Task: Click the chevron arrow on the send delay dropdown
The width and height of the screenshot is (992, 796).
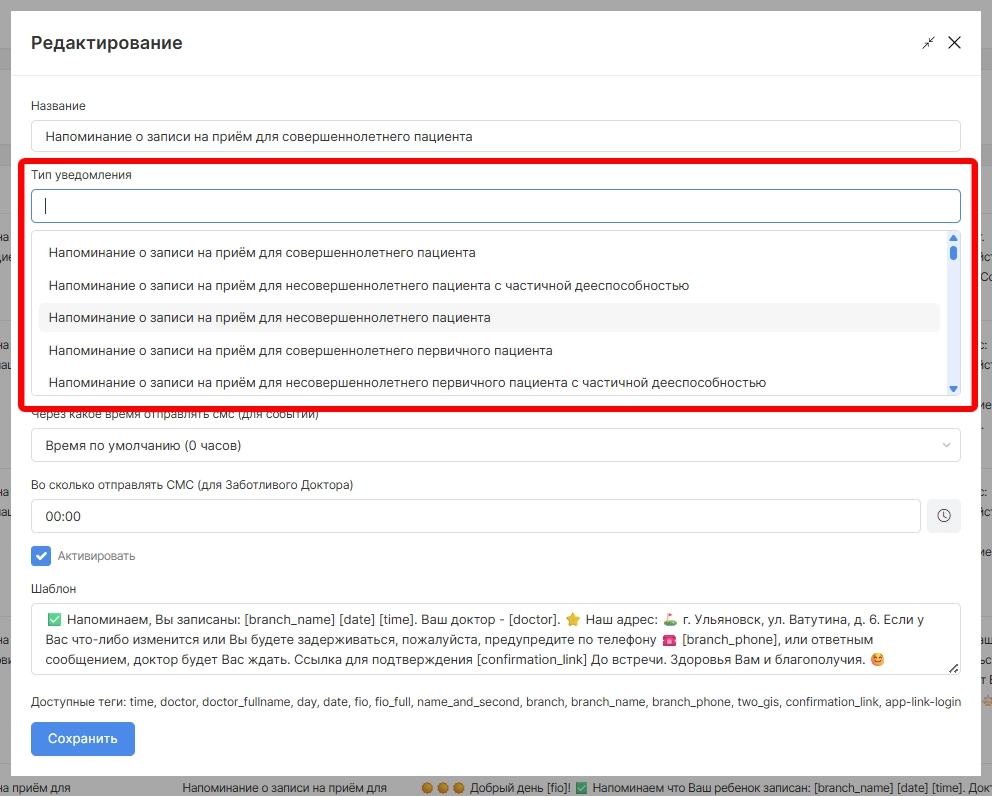Action: pos(946,445)
